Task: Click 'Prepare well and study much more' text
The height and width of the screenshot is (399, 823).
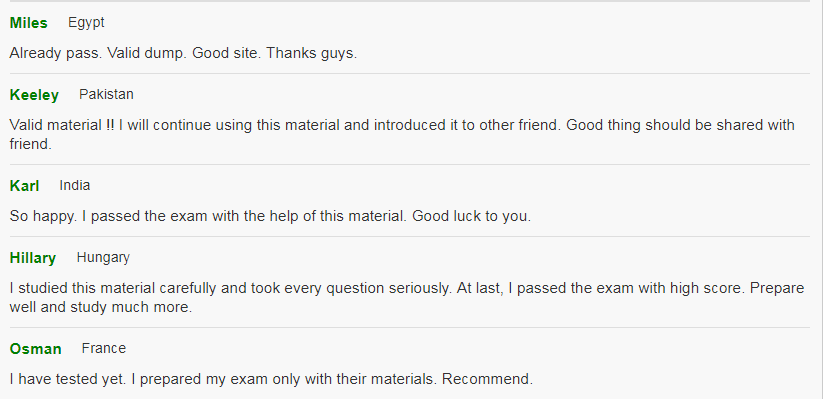Action: coord(407,298)
